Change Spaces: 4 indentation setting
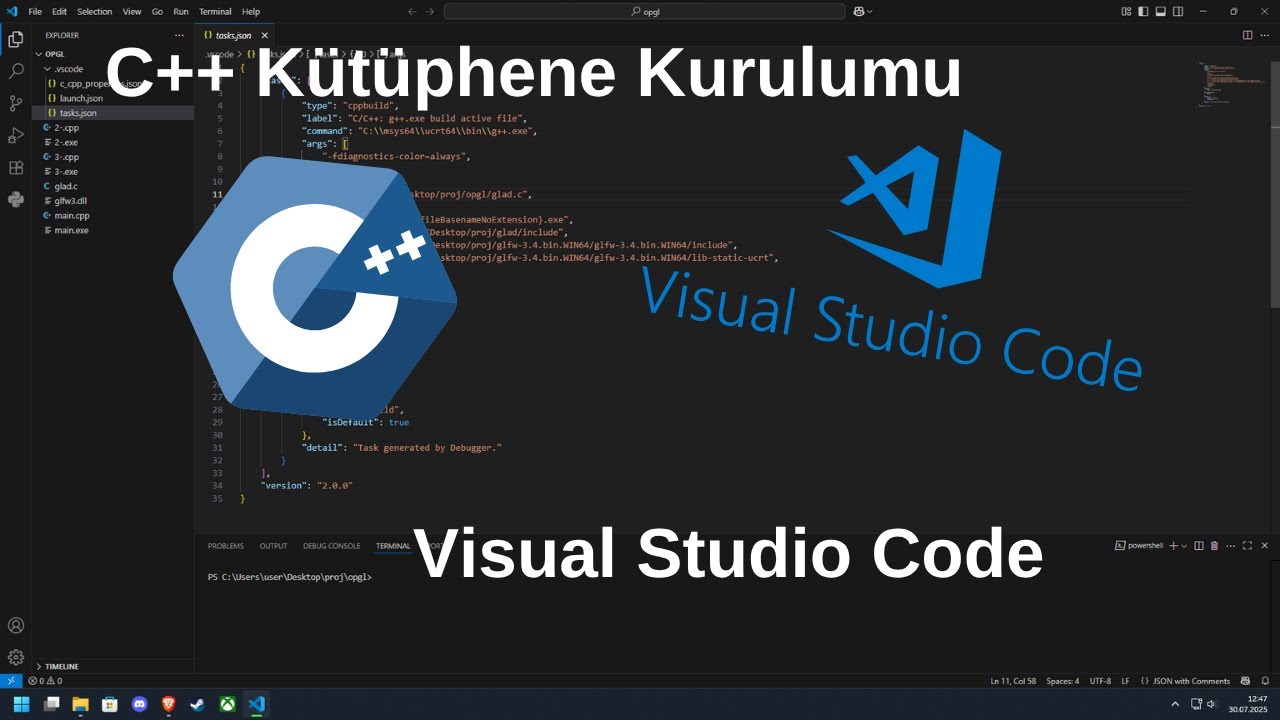 (1062, 681)
